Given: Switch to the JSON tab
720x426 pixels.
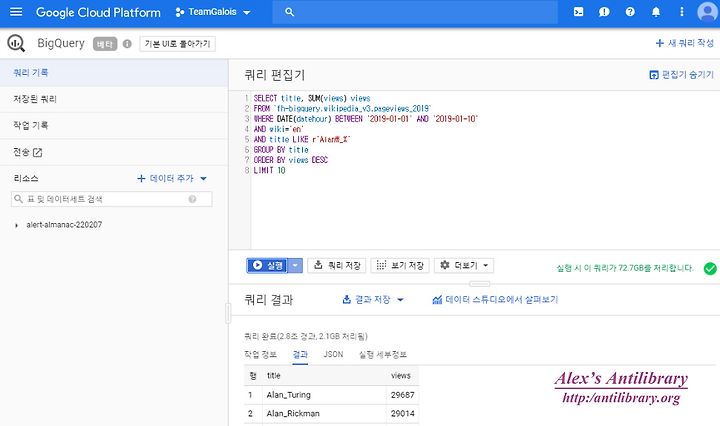Looking at the screenshot, I should [x=333, y=354].
